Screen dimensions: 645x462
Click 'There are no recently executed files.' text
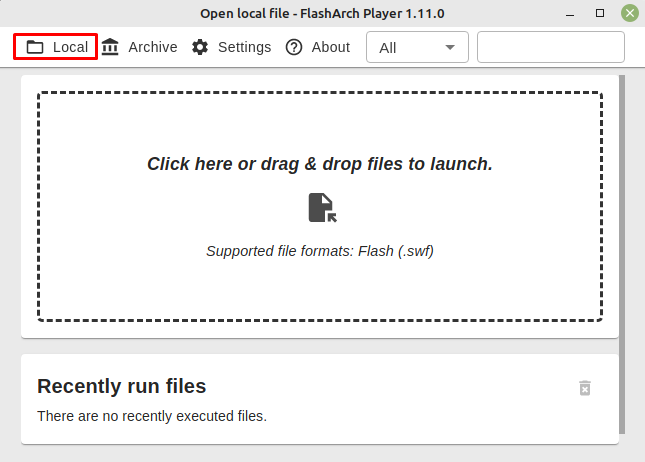(152, 416)
